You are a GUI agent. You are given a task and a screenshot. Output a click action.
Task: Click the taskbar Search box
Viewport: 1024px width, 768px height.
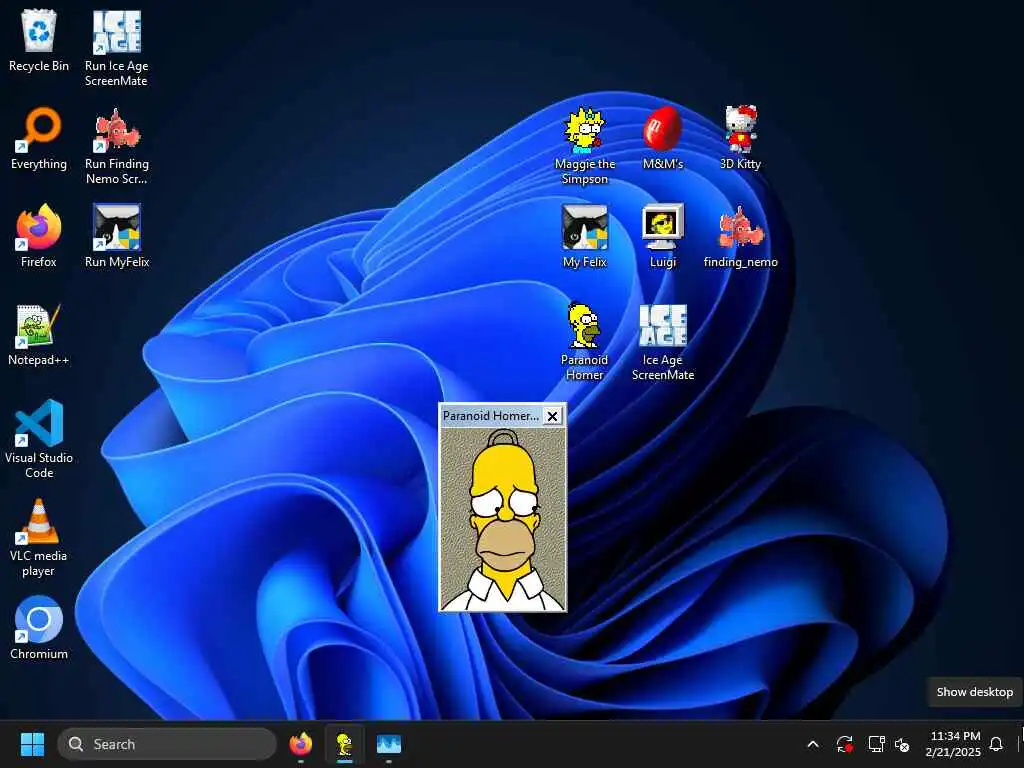tap(167, 744)
